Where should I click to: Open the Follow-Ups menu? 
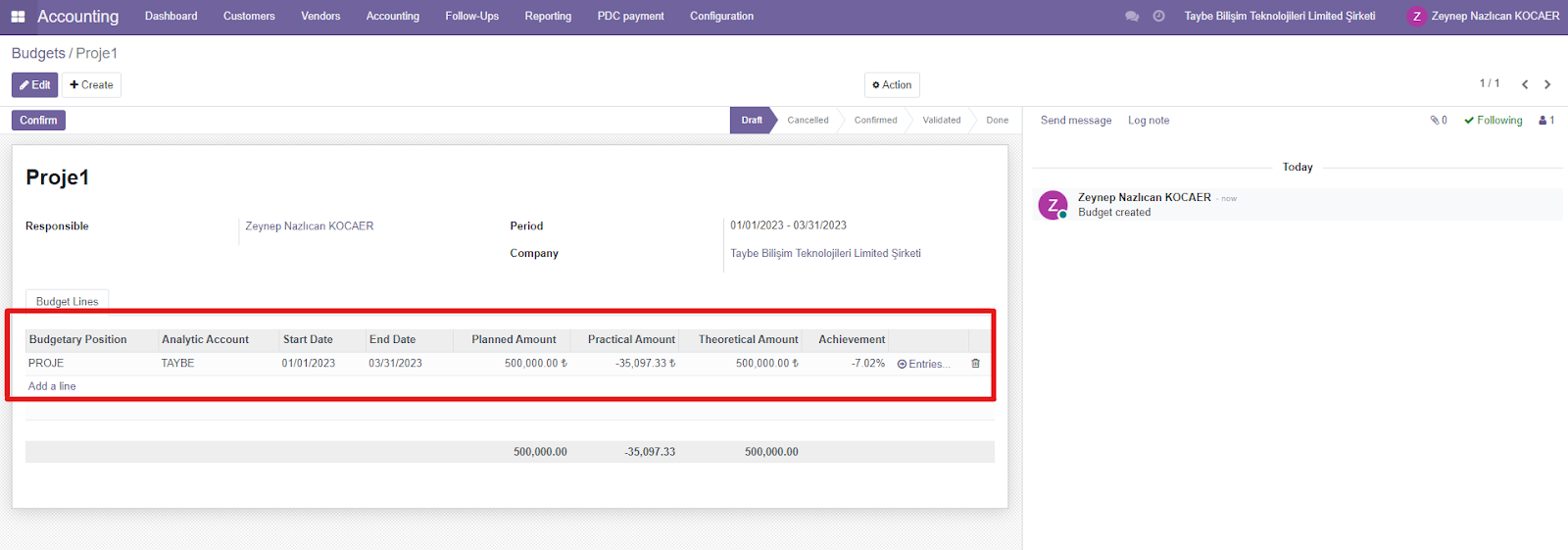pos(471,17)
